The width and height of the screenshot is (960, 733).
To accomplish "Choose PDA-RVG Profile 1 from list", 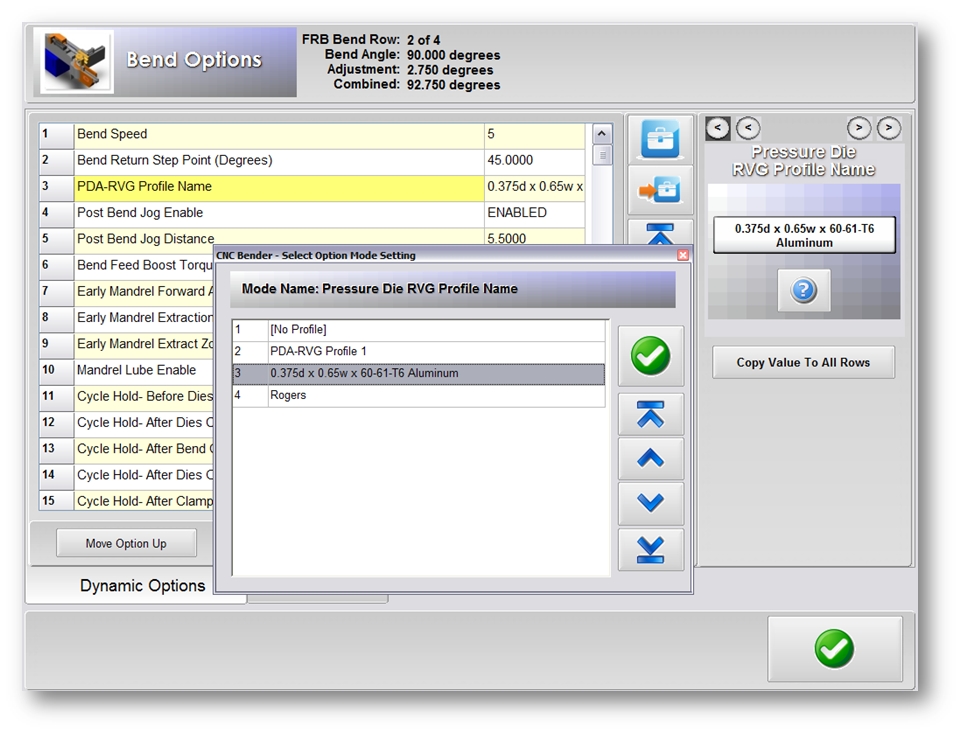I will click(x=420, y=352).
